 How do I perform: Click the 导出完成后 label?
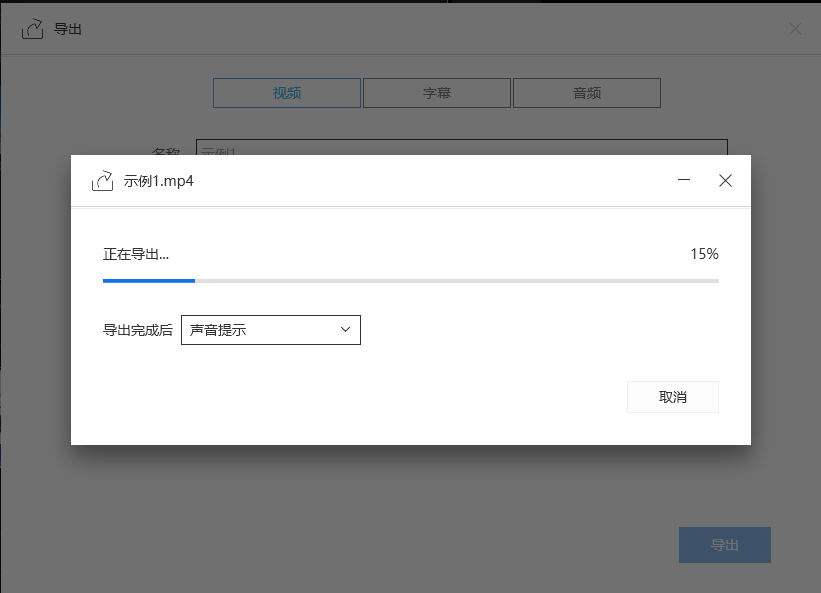(138, 330)
